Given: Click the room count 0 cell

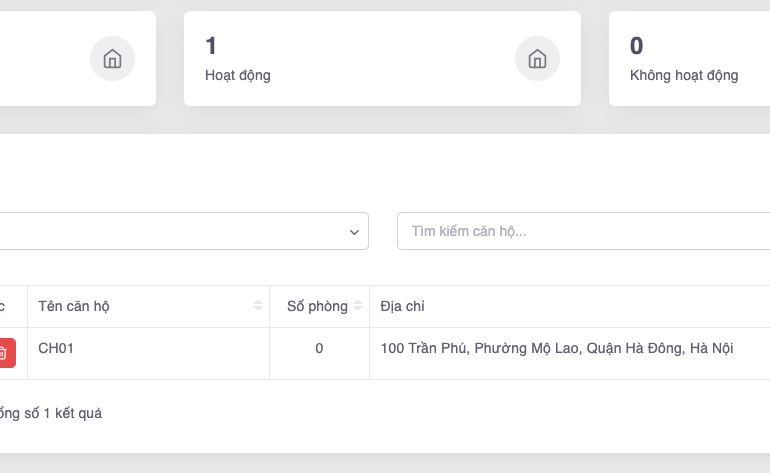Looking at the screenshot, I should tap(319, 349).
